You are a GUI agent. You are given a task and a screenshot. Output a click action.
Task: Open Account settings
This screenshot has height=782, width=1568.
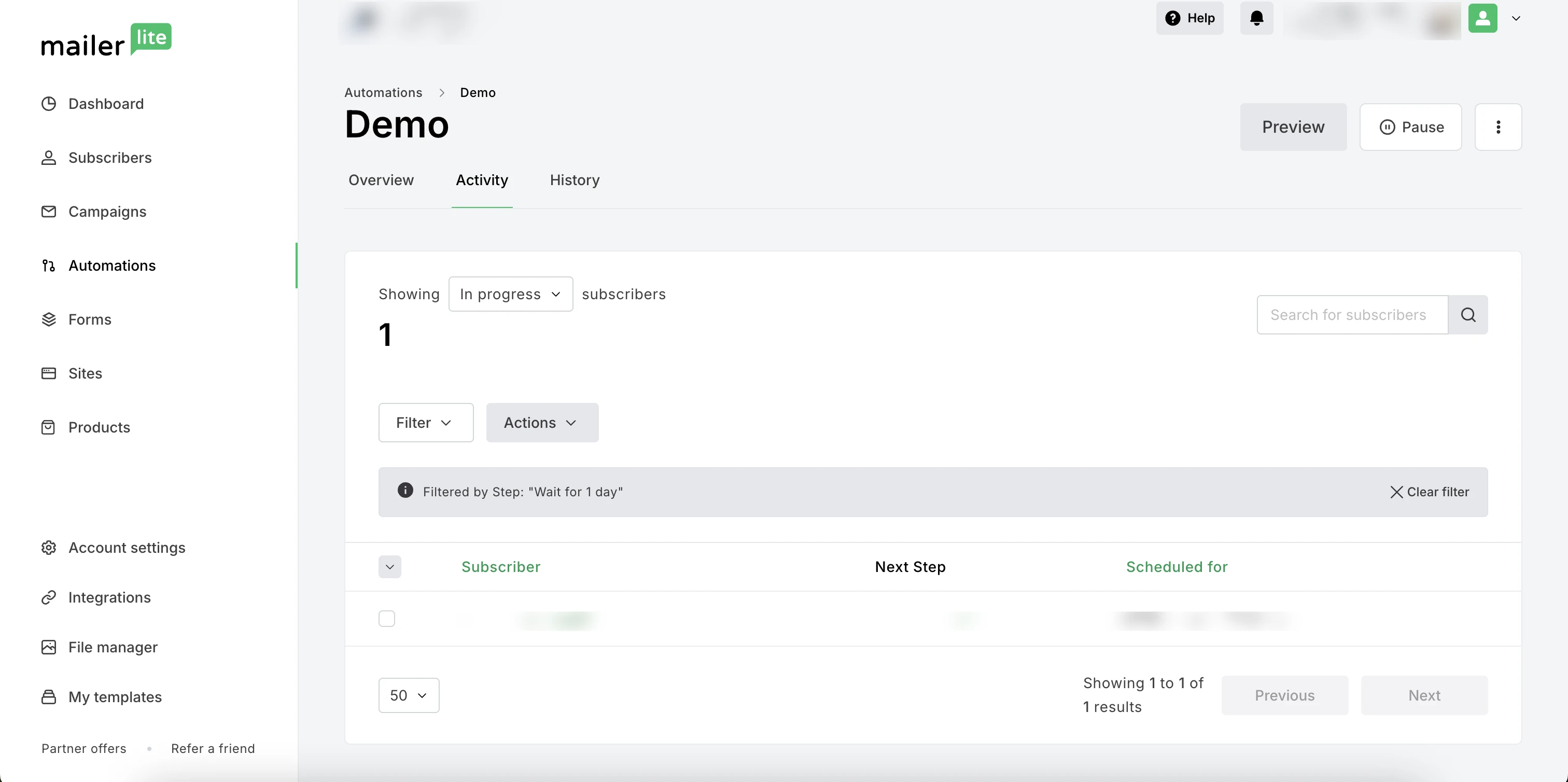tap(127, 548)
